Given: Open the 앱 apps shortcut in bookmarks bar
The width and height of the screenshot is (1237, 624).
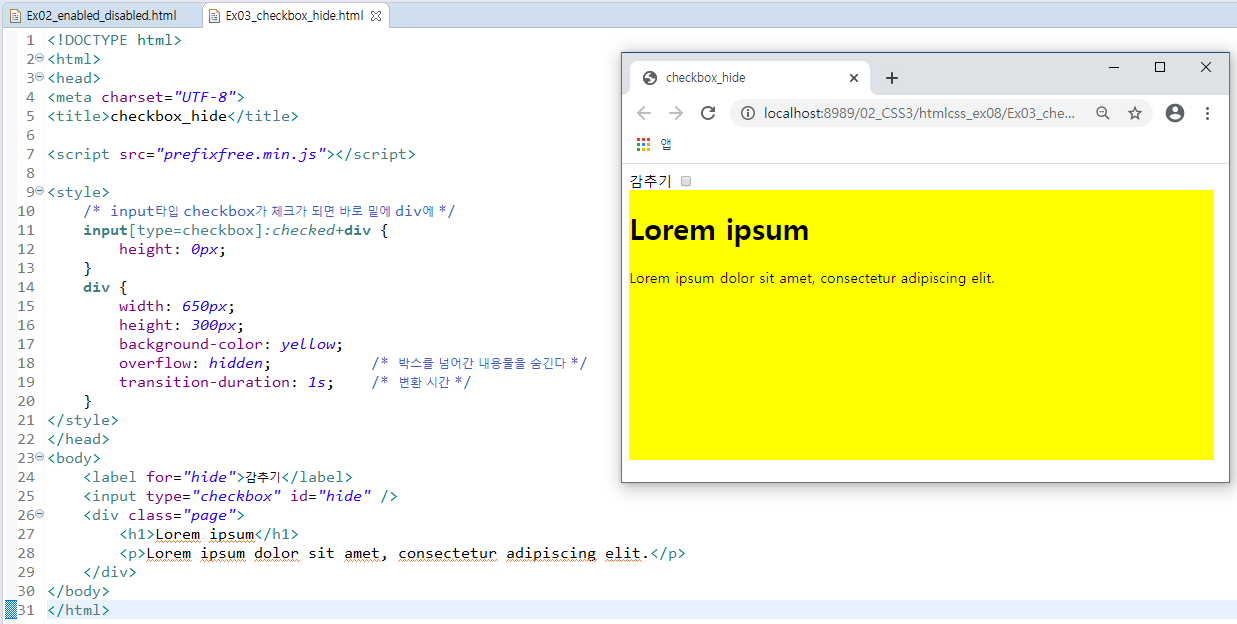Looking at the screenshot, I should [654, 144].
